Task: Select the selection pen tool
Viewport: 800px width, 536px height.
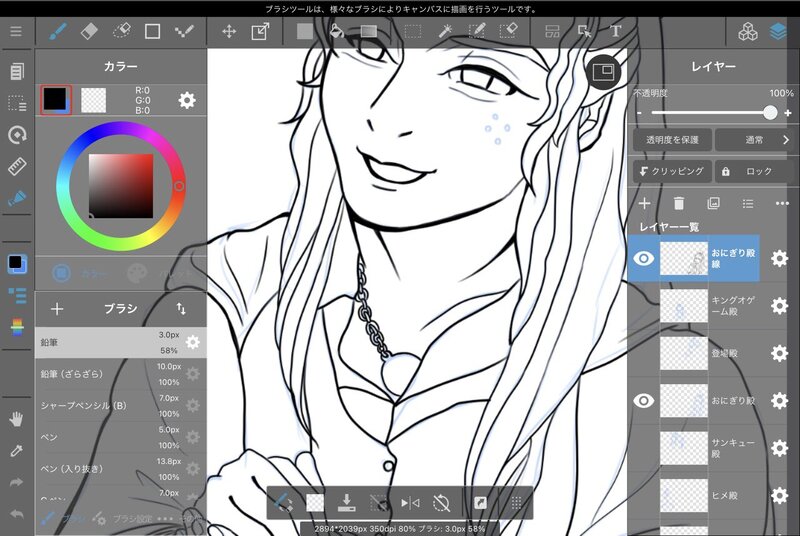Action: point(477,31)
